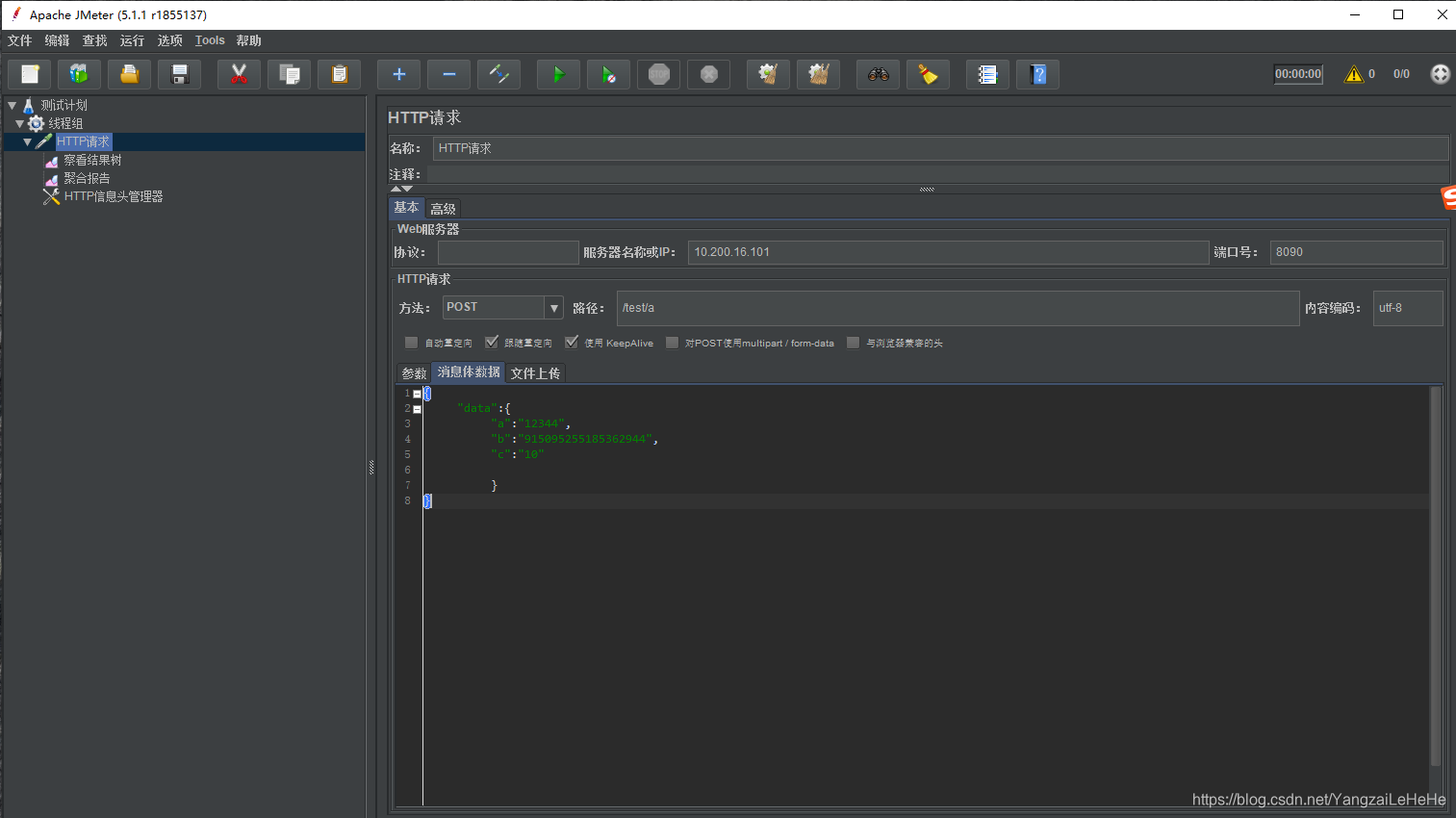The image size is (1456, 818).
Task: Switch to the 参数 tab
Action: (414, 373)
